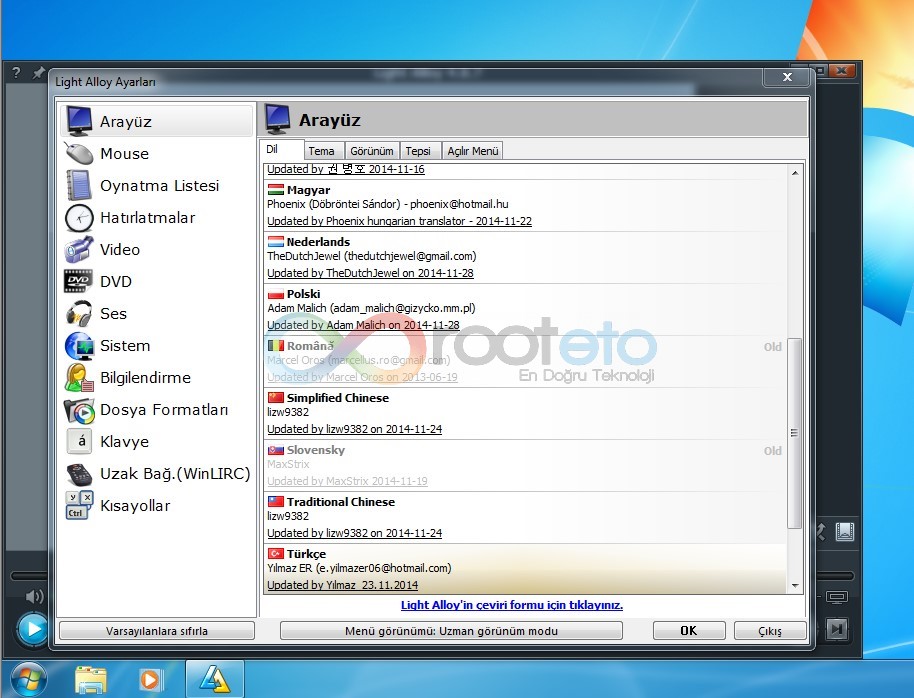Click 'Updated by Adam Malich on 2014-11-28' text
914x698 pixels.
click(x=363, y=325)
